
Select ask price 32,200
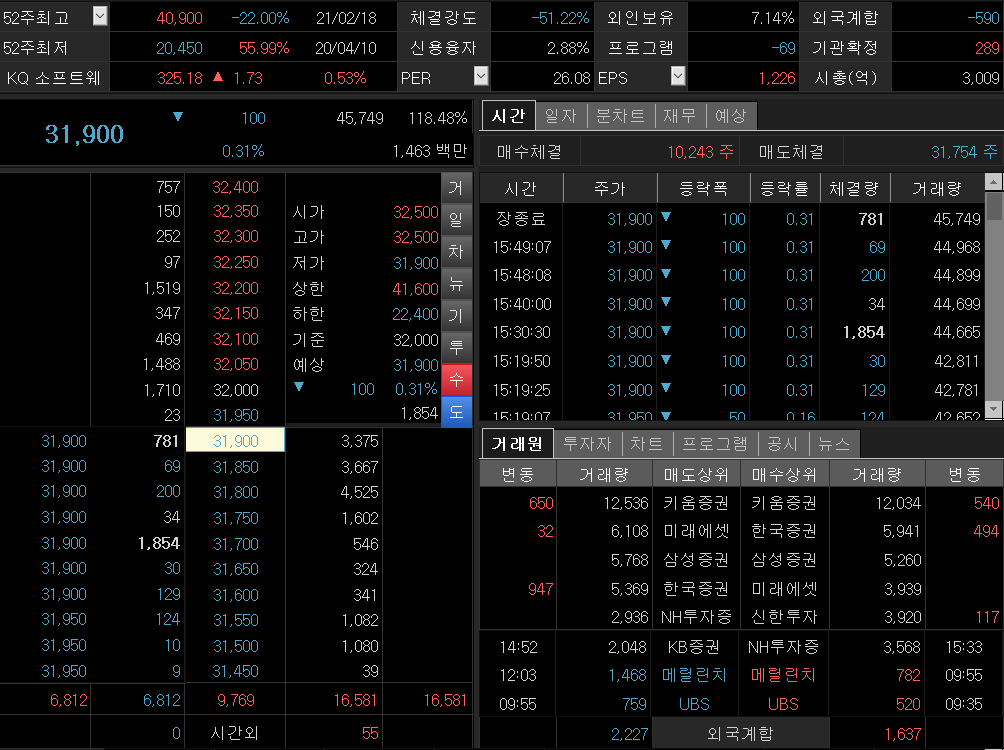235,288
